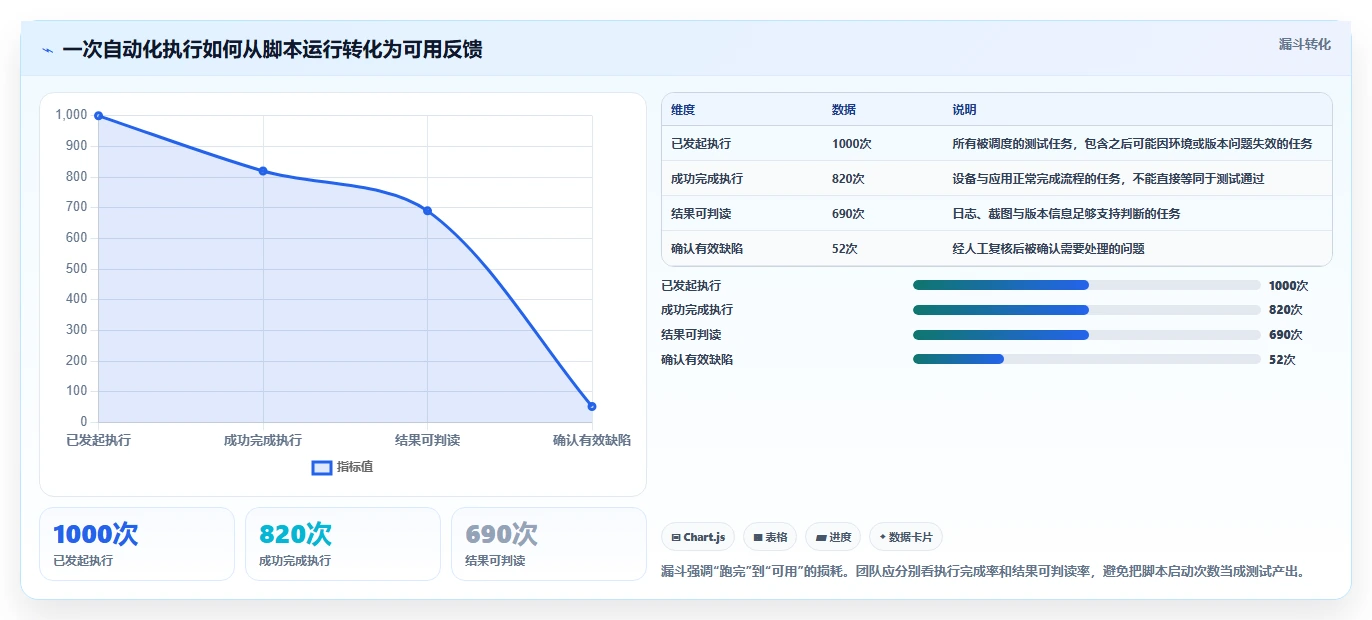The image size is (1372, 620).
Task: Click the chart point above 确认有效缺陷
Action: click(x=592, y=406)
